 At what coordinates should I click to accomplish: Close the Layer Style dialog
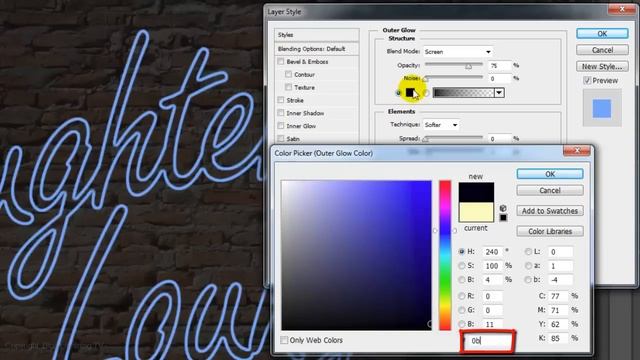tap(622, 9)
